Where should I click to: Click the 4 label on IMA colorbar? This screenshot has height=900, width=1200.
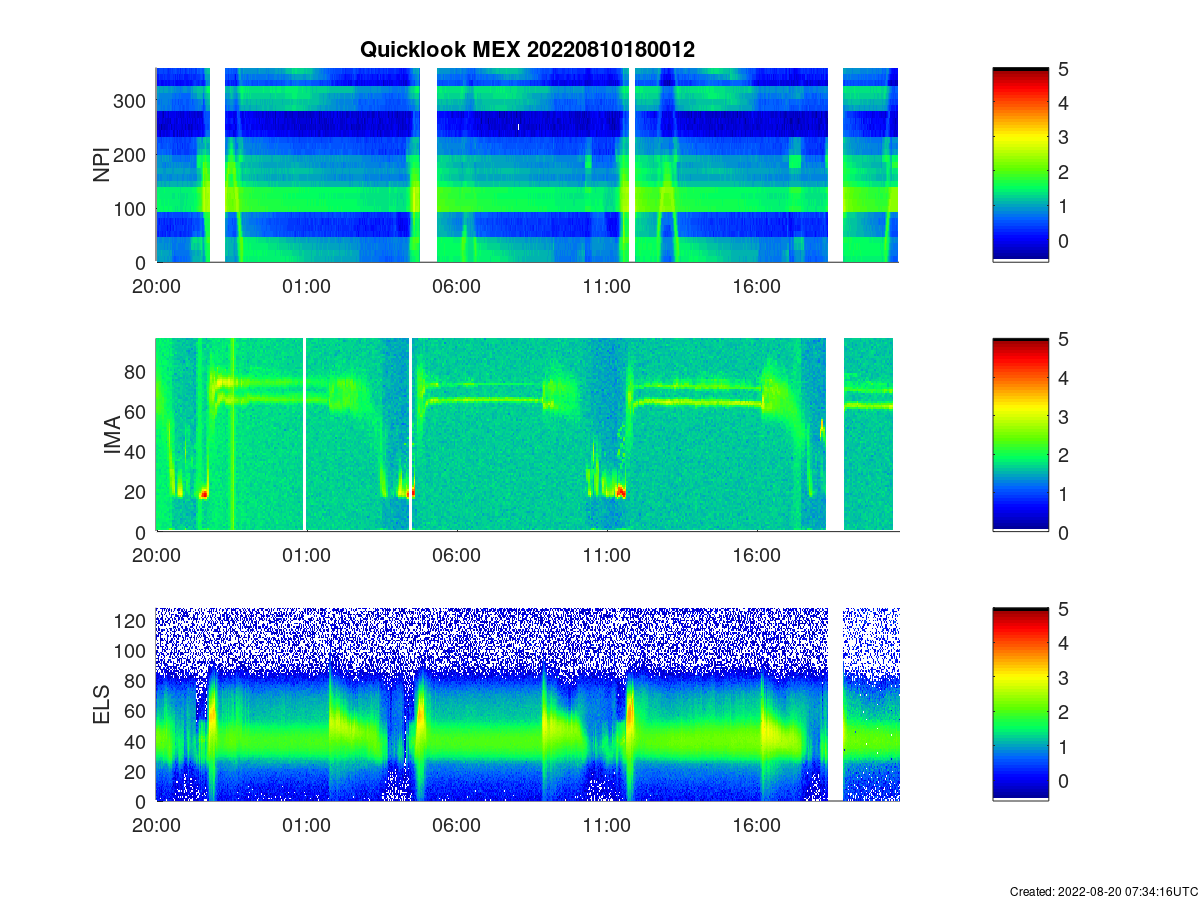click(1065, 377)
